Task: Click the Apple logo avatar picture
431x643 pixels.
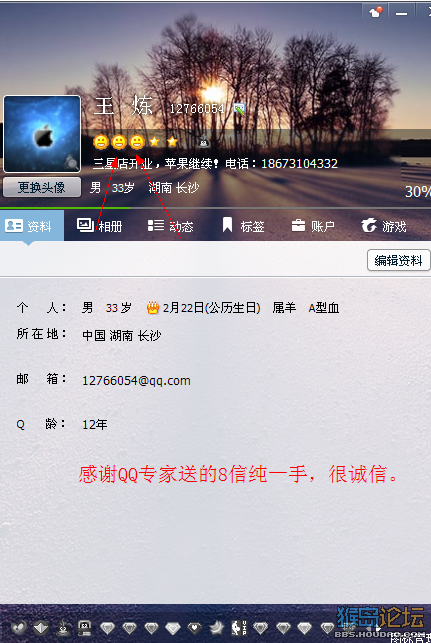Action: [x=42, y=134]
